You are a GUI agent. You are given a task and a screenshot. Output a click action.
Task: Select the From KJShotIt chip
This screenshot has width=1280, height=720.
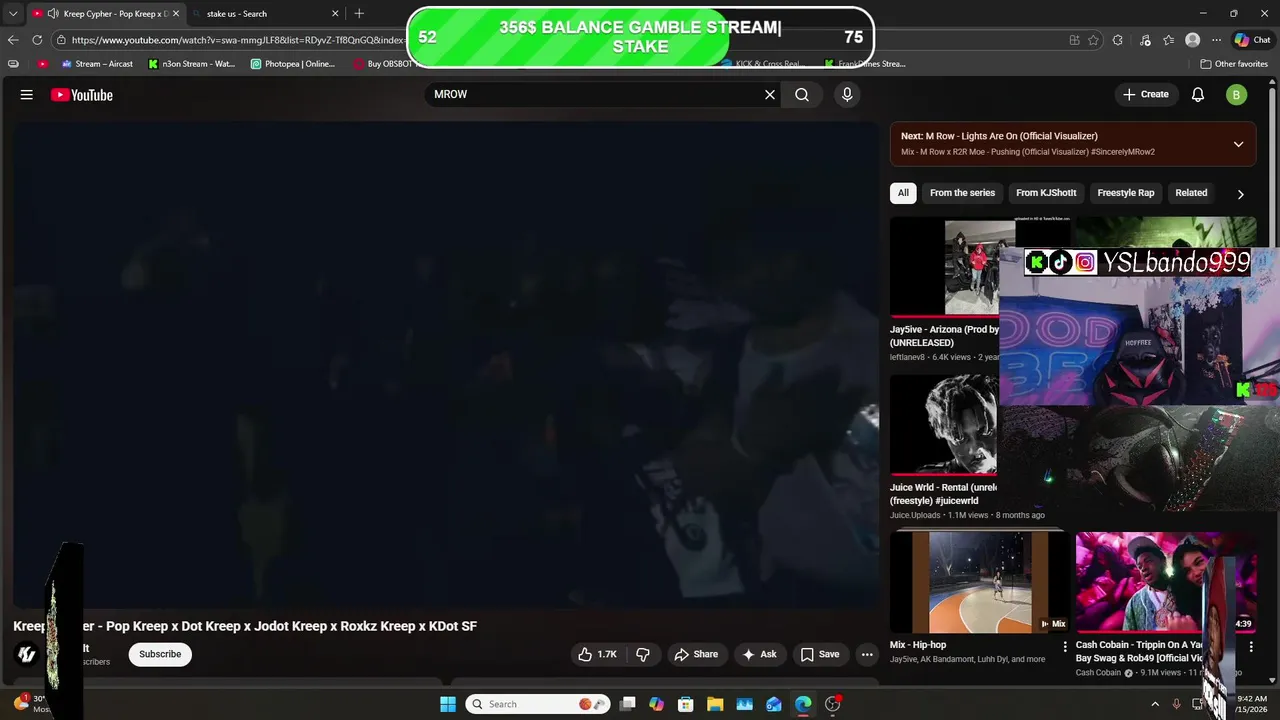point(1046,193)
